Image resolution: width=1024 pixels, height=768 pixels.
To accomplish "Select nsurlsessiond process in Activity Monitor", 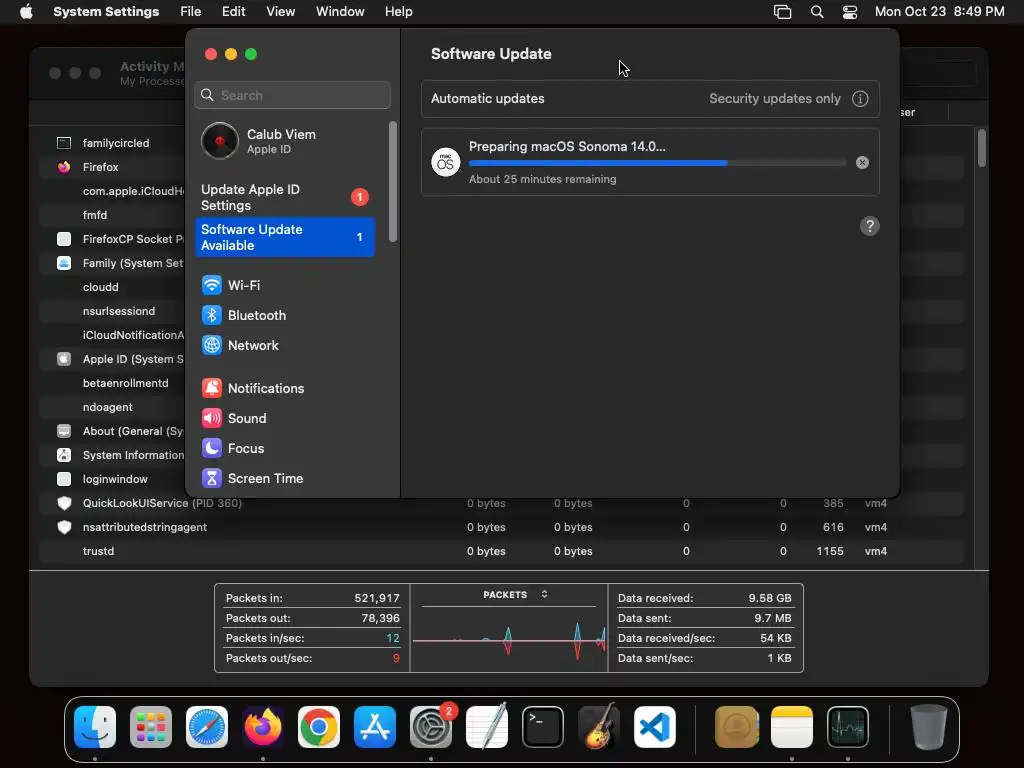I will click(119, 312).
